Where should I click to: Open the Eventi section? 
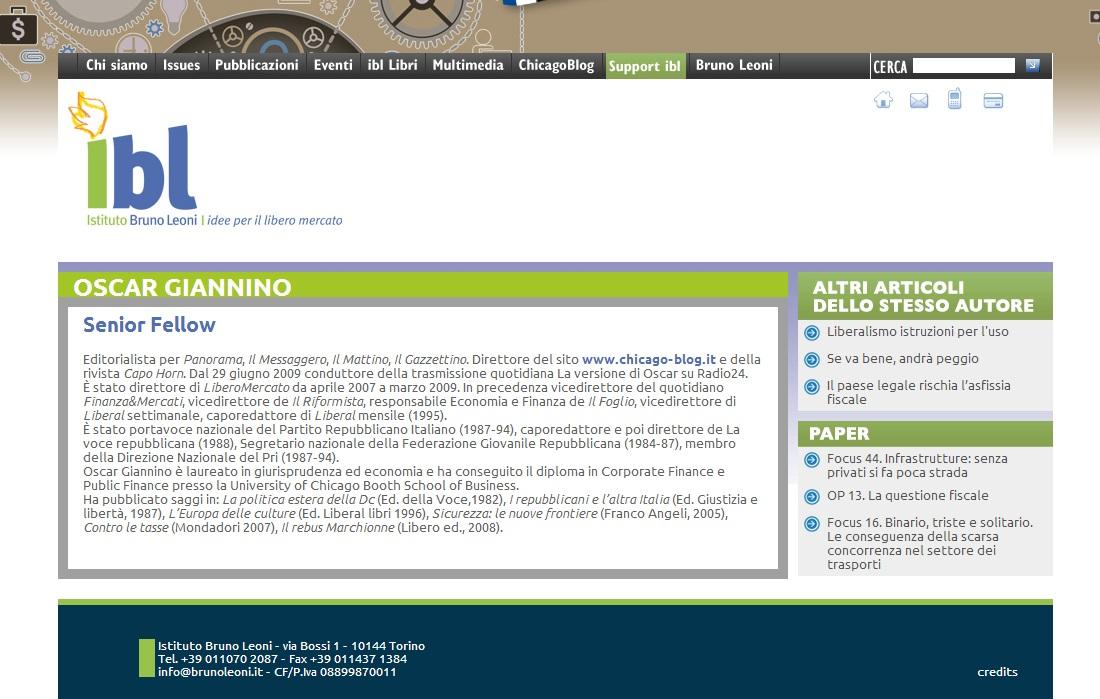(x=333, y=65)
